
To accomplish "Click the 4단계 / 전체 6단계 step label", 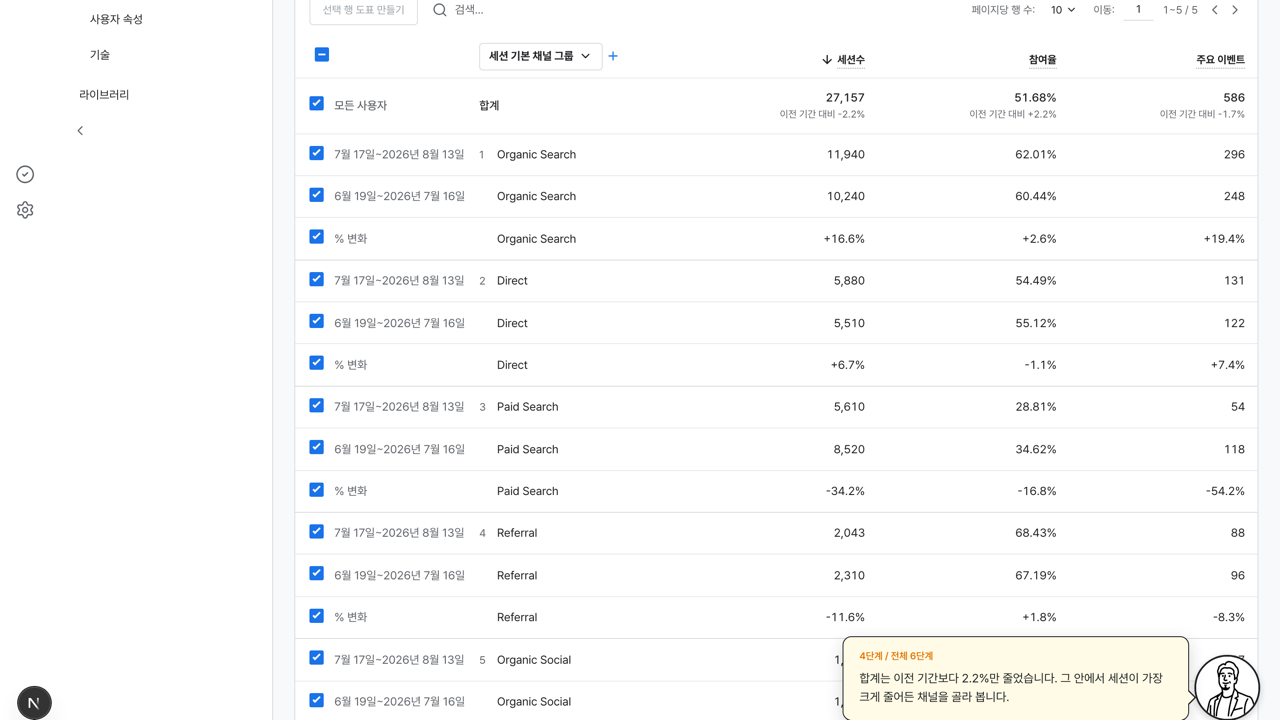I will 896,656.
